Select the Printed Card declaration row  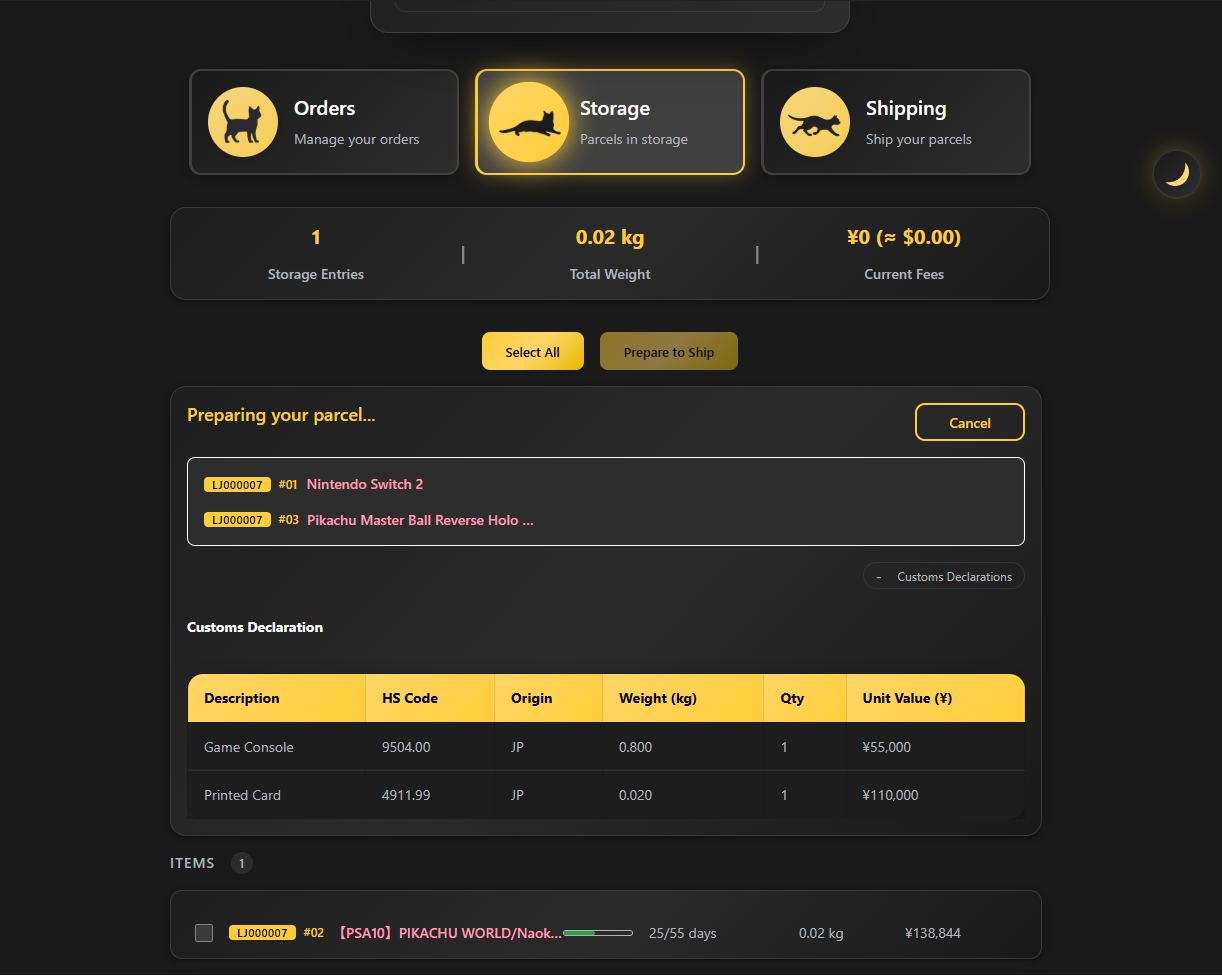click(x=606, y=795)
